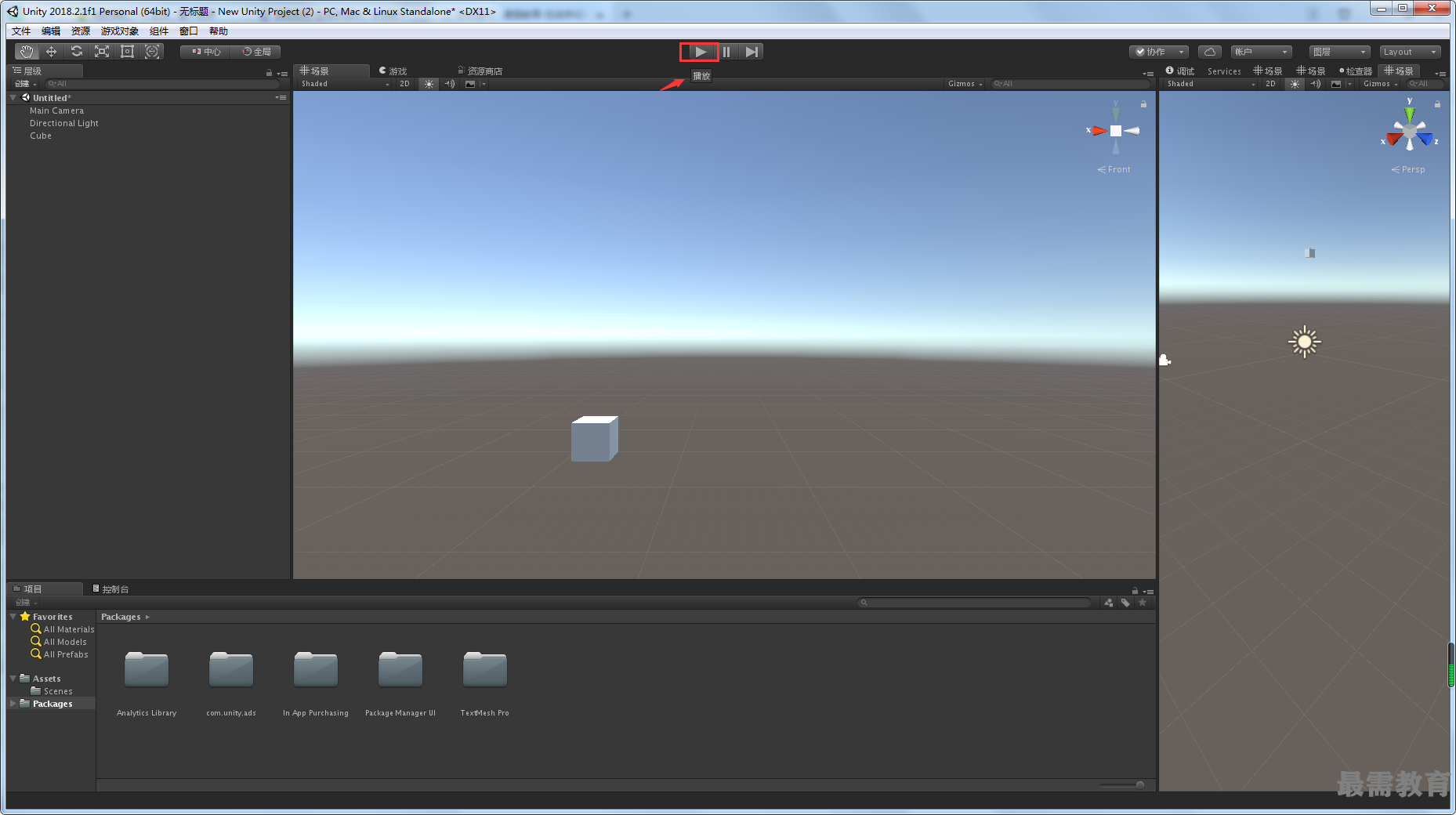Open the 编辑 Edit menu
The width and height of the screenshot is (1456, 815).
[x=51, y=31]
